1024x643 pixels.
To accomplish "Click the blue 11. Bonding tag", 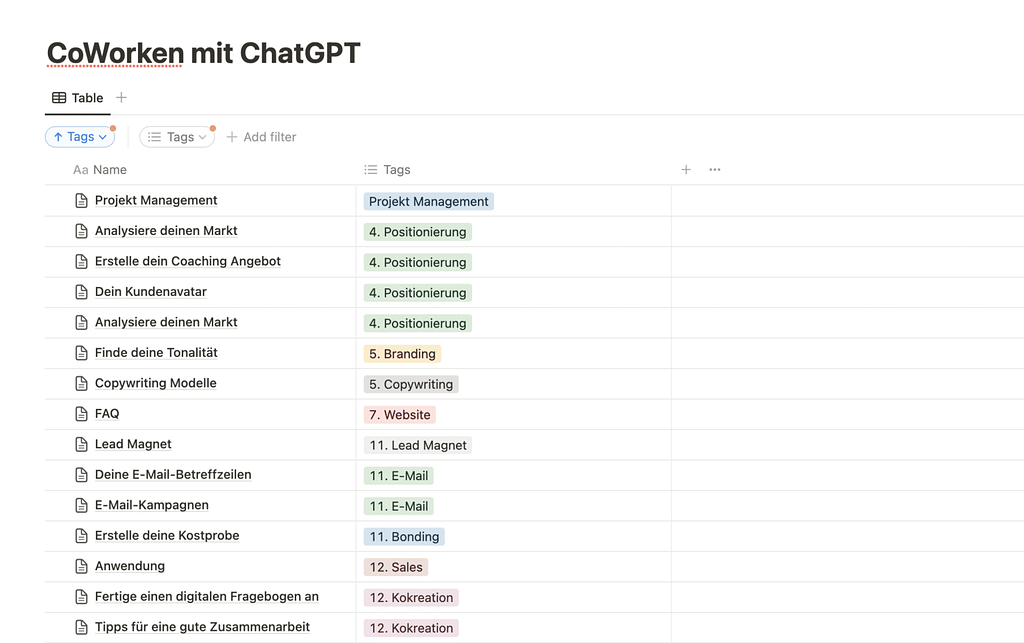I will 404,537.
